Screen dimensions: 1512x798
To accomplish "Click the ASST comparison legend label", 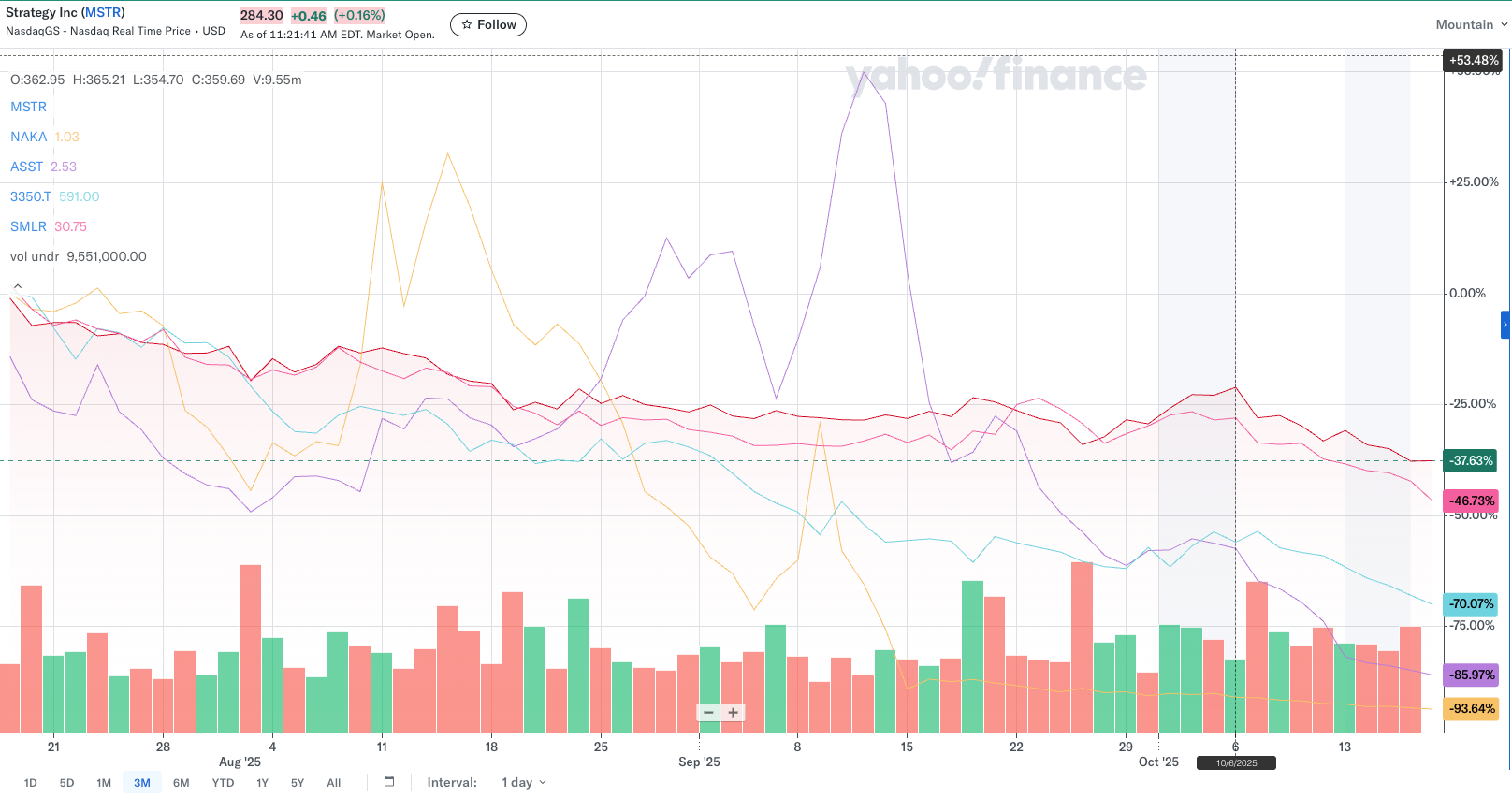I will [27, 167].
